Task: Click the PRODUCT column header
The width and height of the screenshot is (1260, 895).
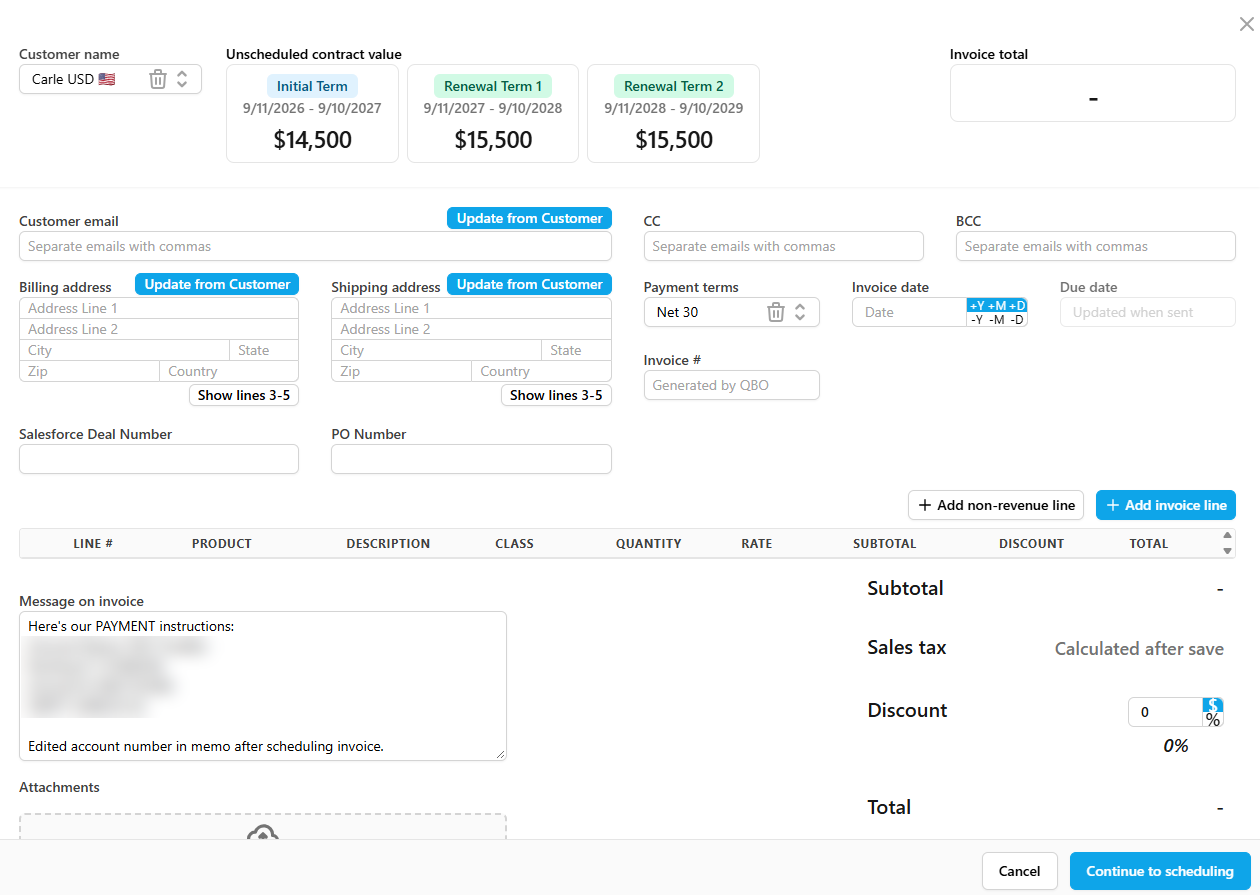Action: (x=222, y=544)
